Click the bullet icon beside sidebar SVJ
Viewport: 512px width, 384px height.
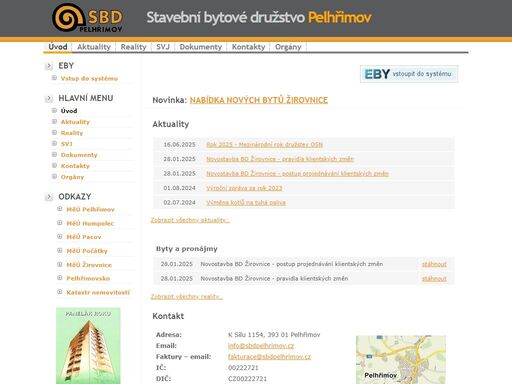54,143
